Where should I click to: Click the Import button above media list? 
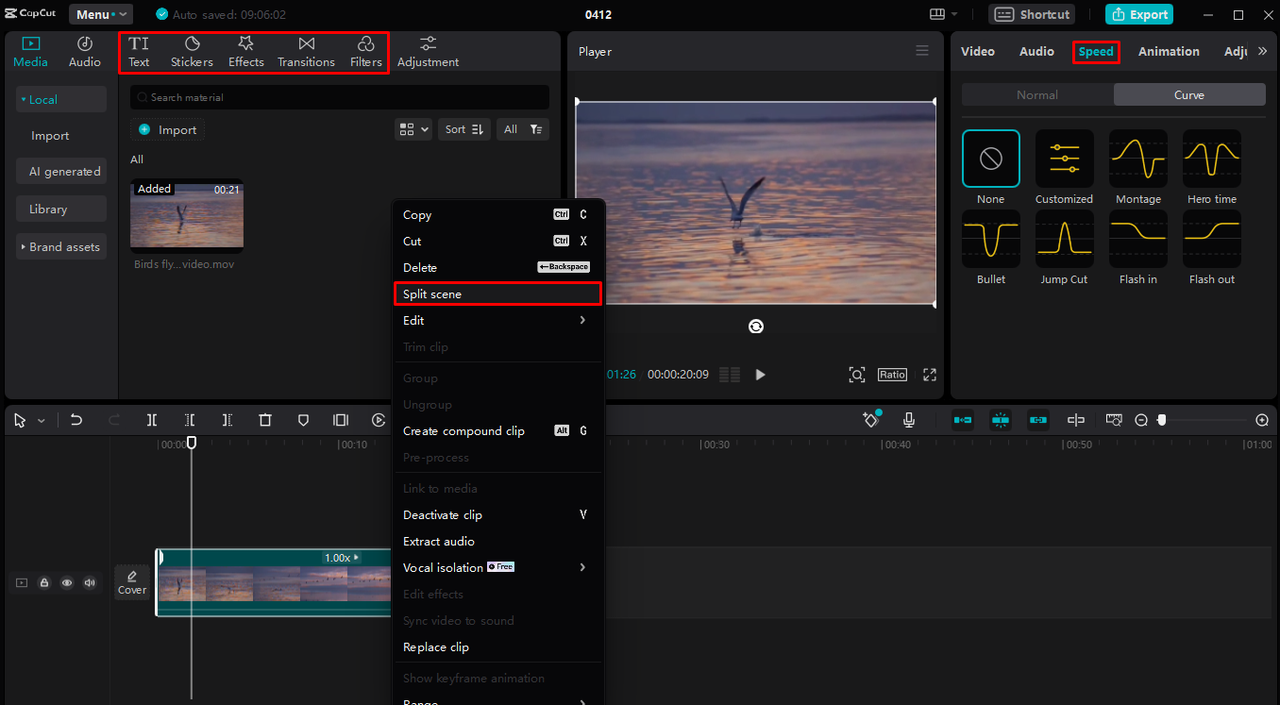tap(167, 130)
